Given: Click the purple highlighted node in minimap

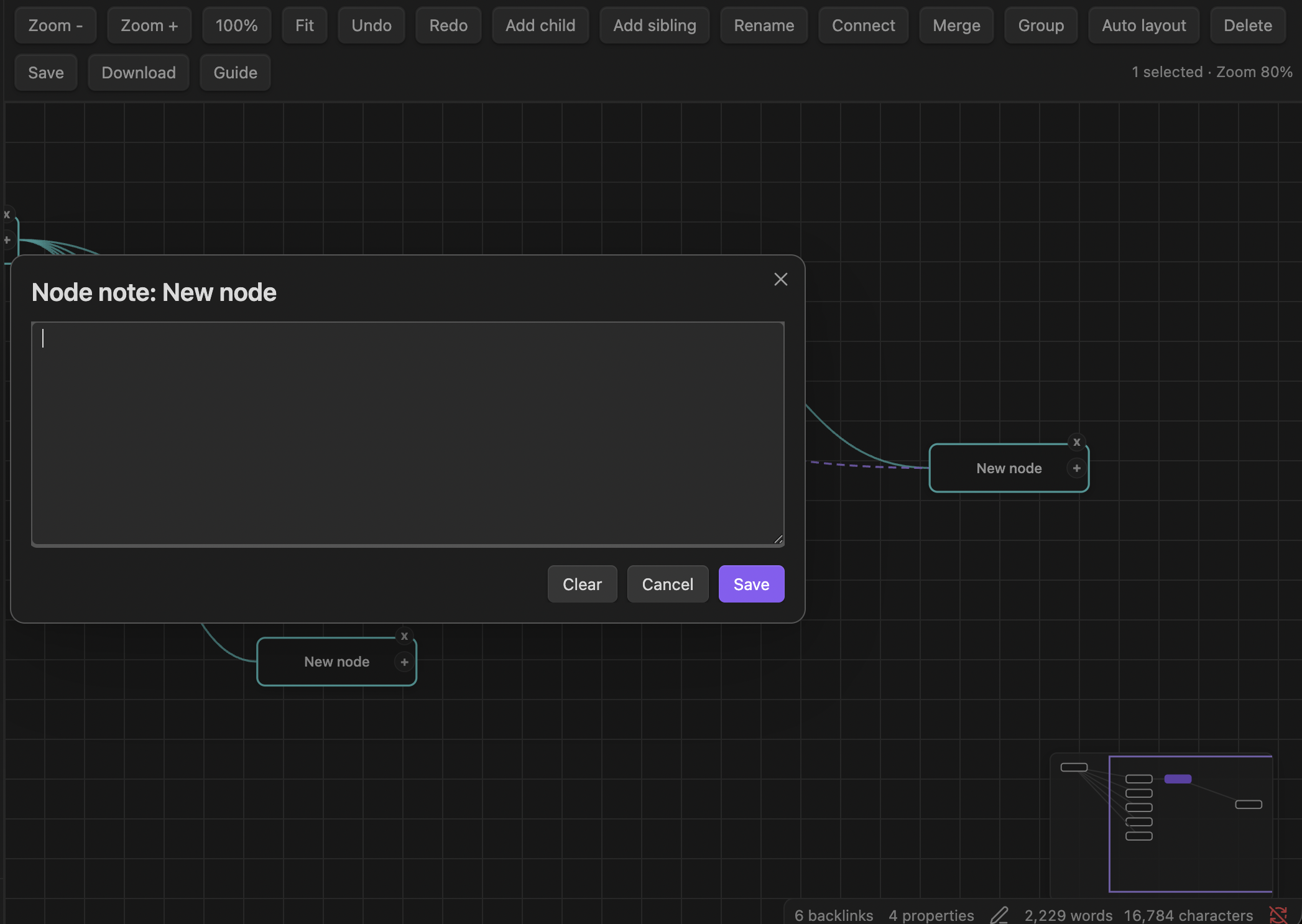Looking at the screenshot, I should [1178, 778].
